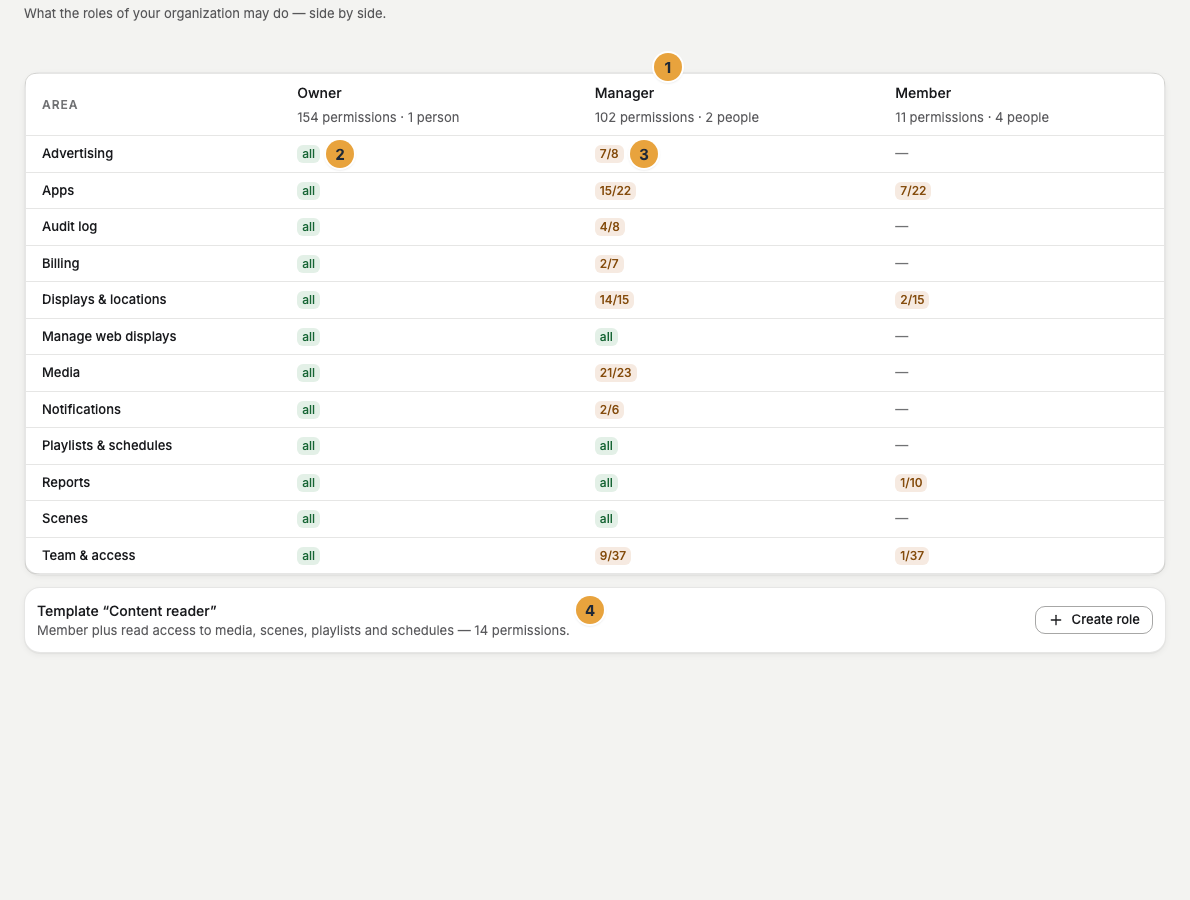The width and height of the screenshot is (1190, 900).
Task: Click Manager's "all" badge for Manage web displays
Action: pos(606,337)
